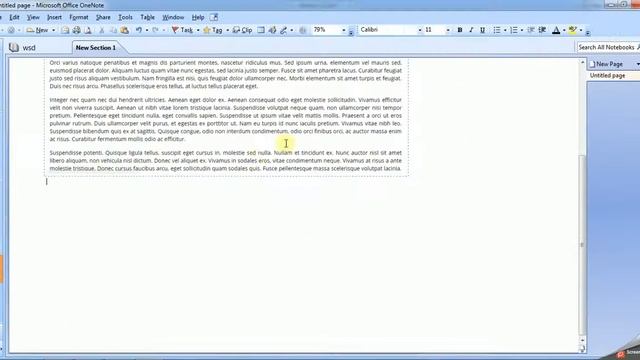Click the paragraph starting 'Suspendisse potenti'

[226, 160]
